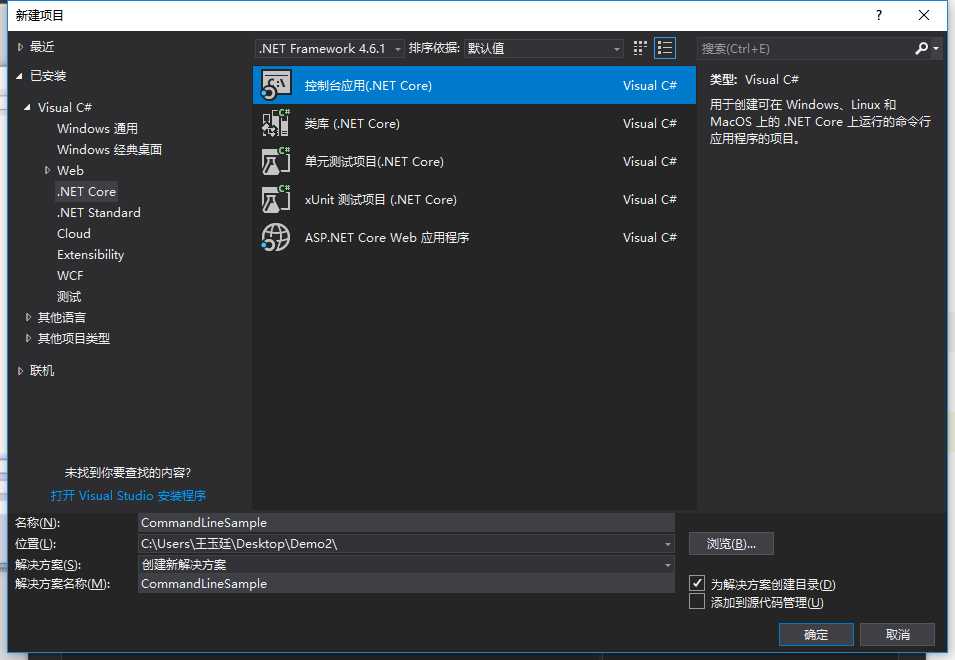This screenshot has width=955, height=660.
Task: Open the 位置 path dropdown arrow
Action: (668, 544)
